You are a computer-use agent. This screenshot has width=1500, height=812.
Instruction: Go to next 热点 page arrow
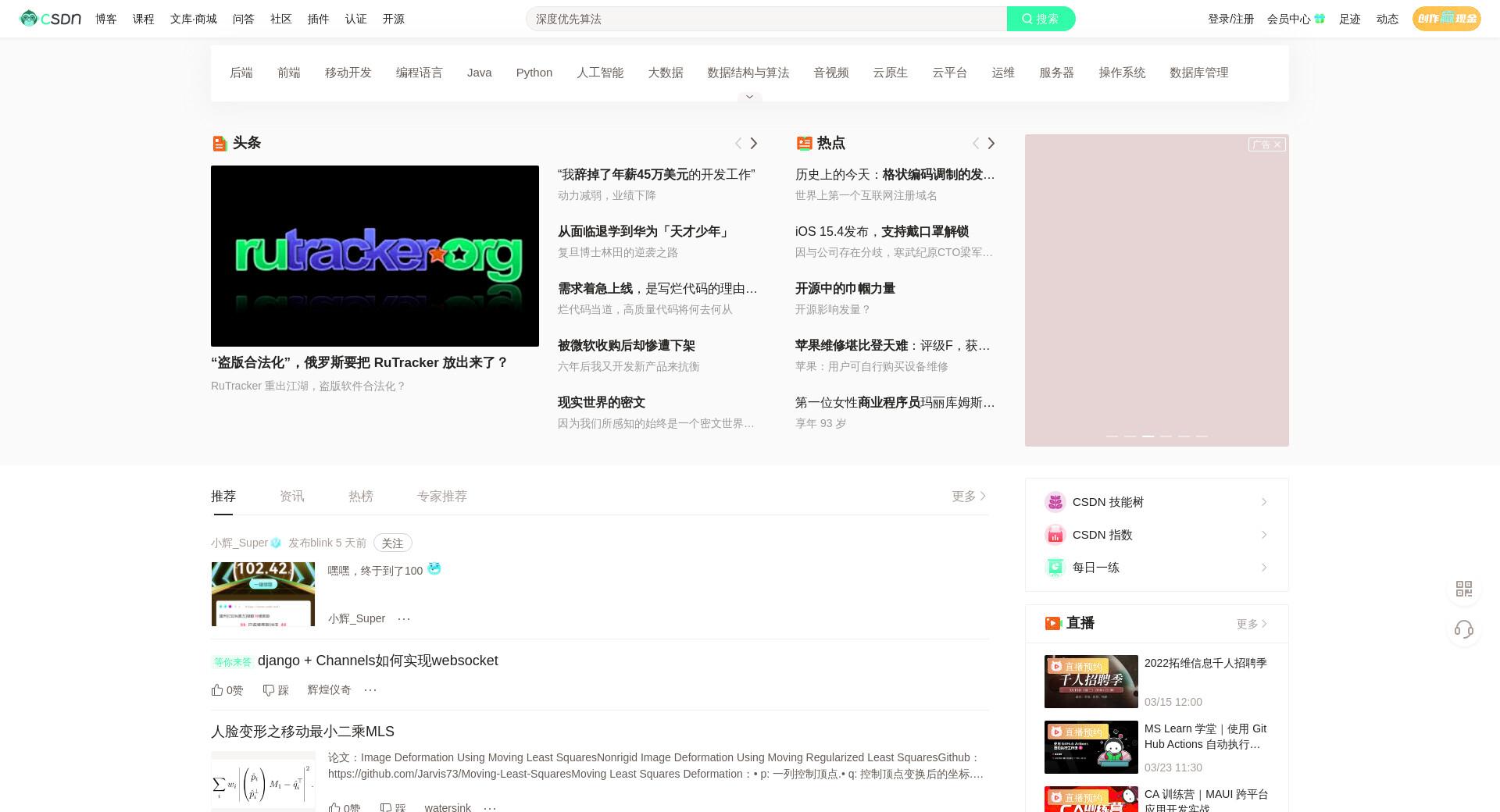pos(991,143)
